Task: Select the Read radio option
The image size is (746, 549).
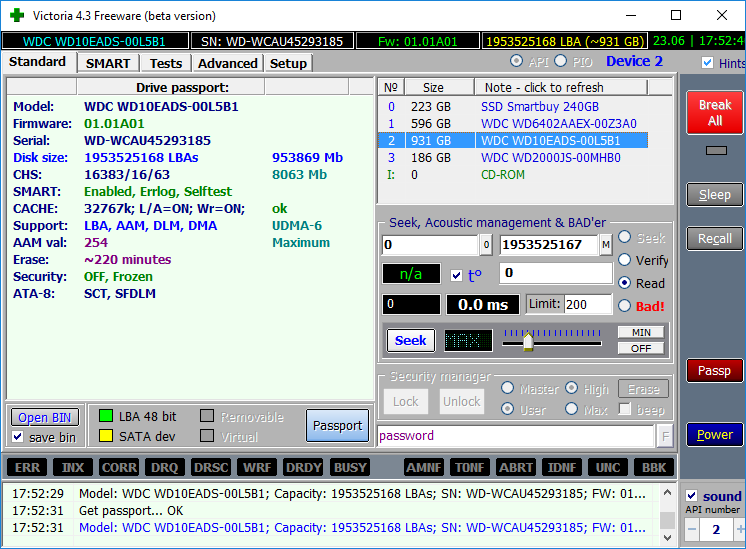Action: [625, 283]
